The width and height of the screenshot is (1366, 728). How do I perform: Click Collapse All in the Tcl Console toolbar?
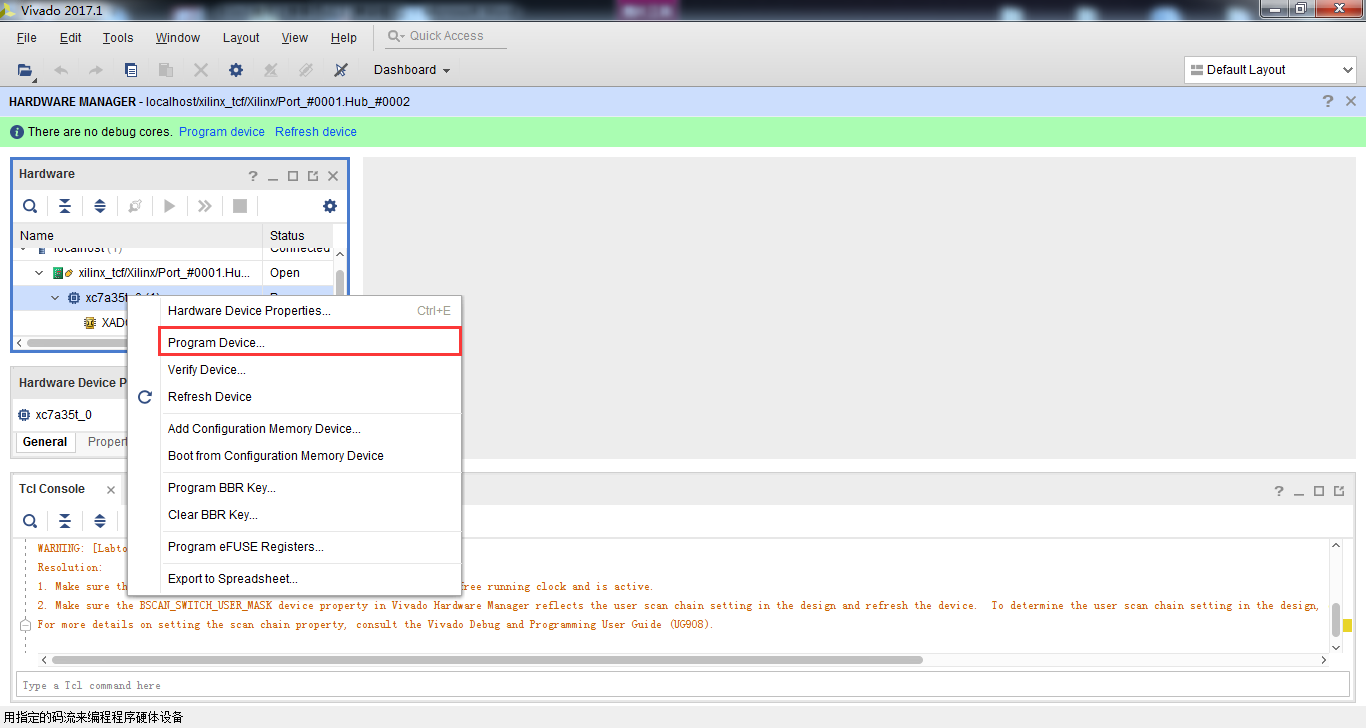[65, 521]
